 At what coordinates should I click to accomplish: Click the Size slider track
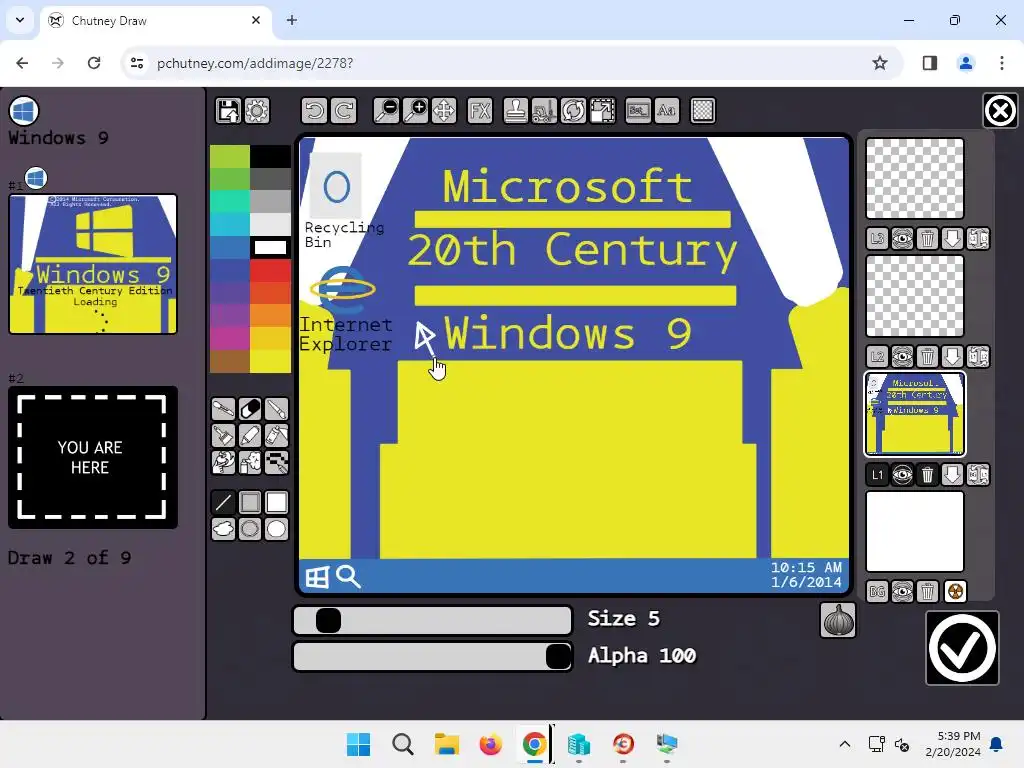[x=432, y=620]
